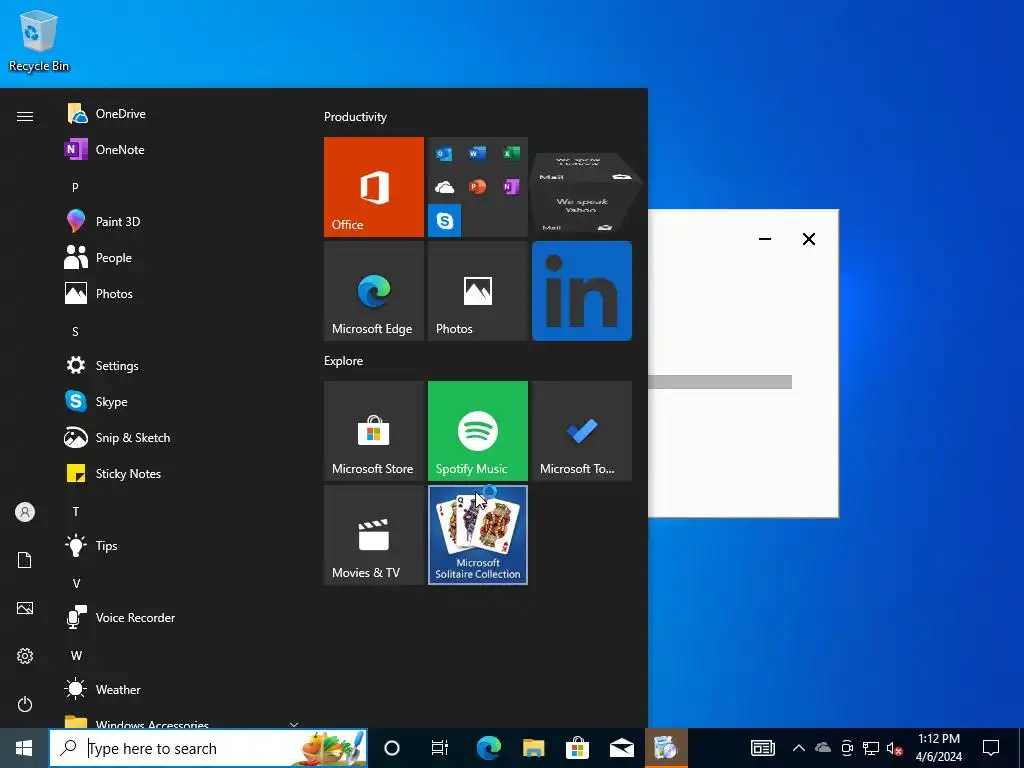The height and width of the screenshot is (768, 1024).
Task: Open Documents from Start sidebar
Action: [x=25, y=560]
